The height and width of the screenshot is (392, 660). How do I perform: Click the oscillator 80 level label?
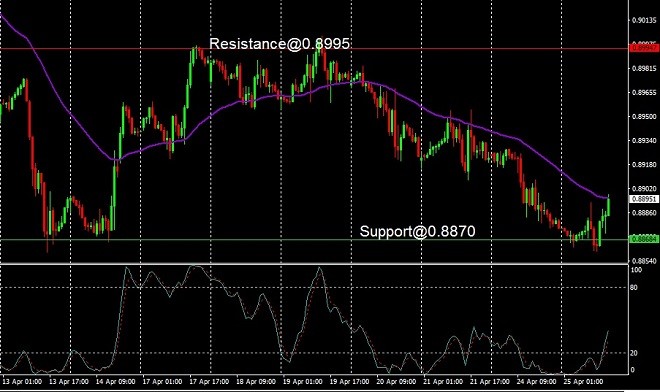pyautogui.click(x=634, y=288)
